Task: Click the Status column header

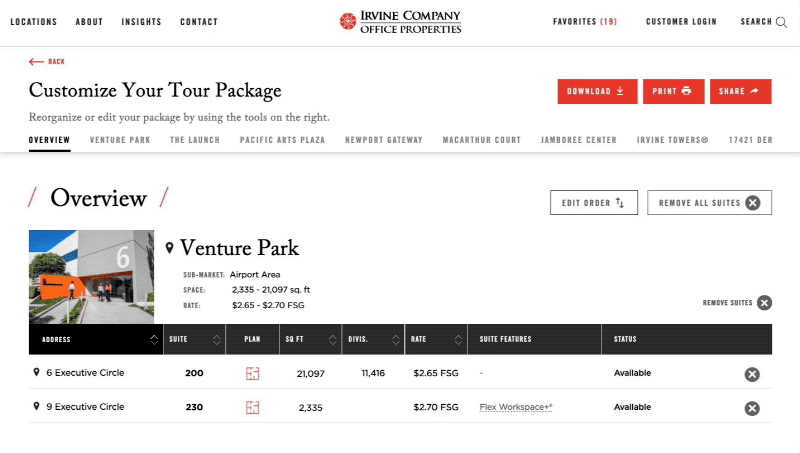Action: point(625,339)
